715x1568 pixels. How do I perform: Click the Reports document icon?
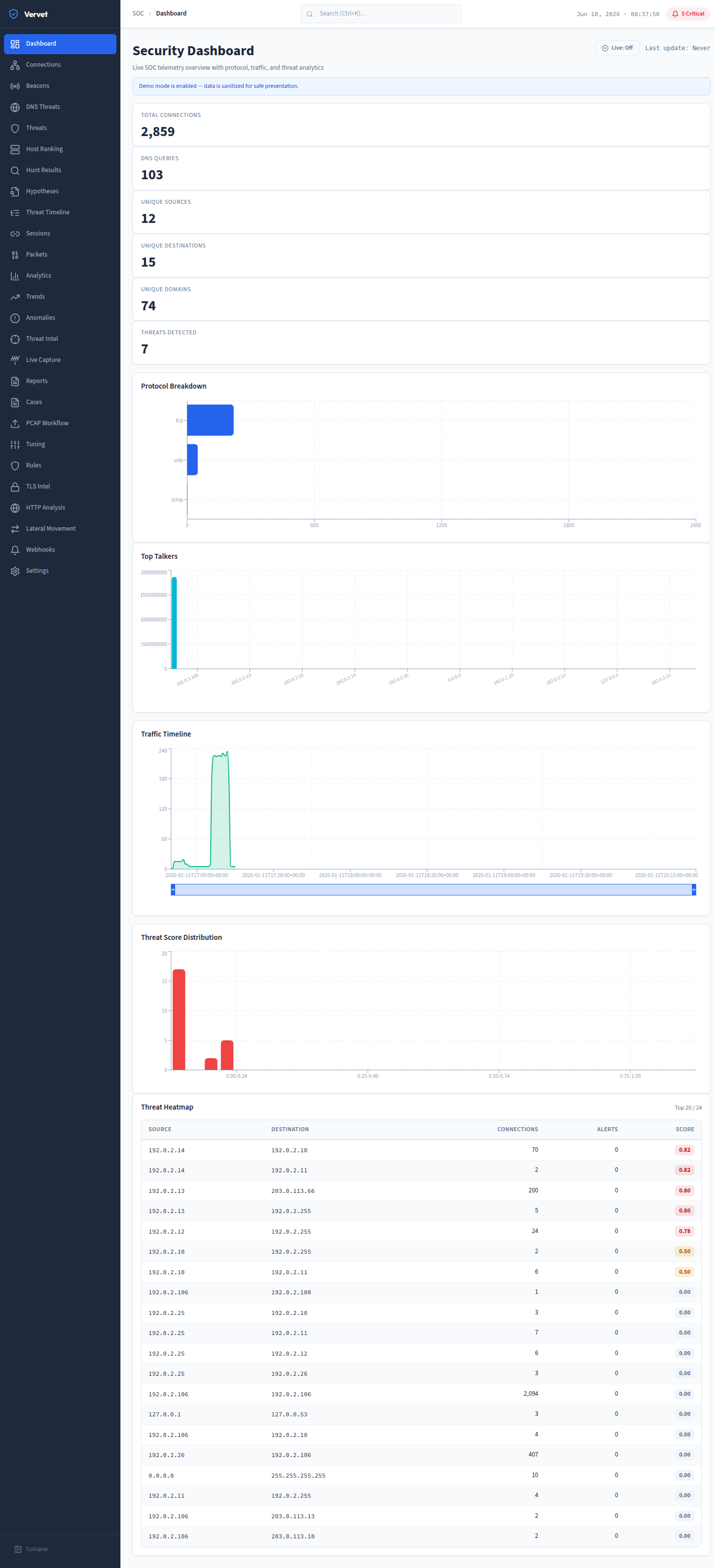pyautogui.click(x=15, y=381)
